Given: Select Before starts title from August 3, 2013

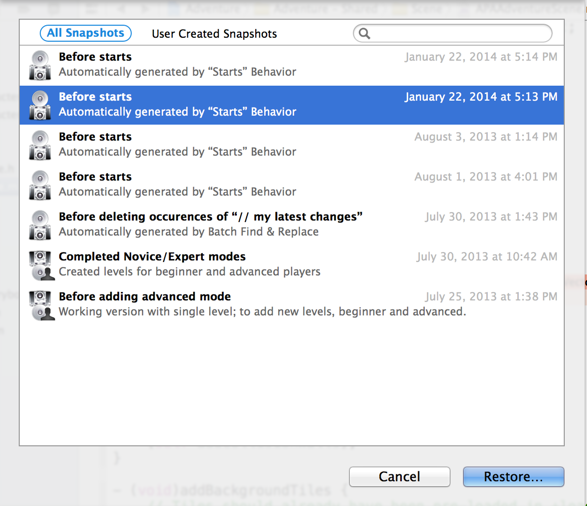Looking at the screenshot, I should [x=95, y=137].
